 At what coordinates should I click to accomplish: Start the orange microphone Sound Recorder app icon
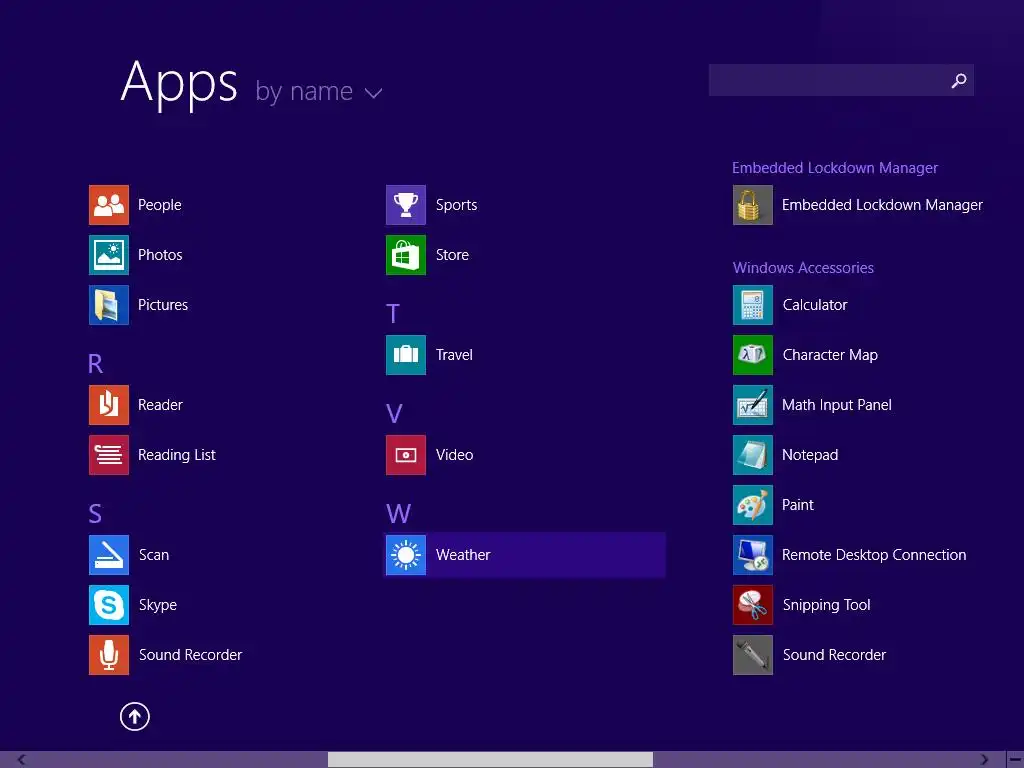pyautogui.click(x=108, y=655)
